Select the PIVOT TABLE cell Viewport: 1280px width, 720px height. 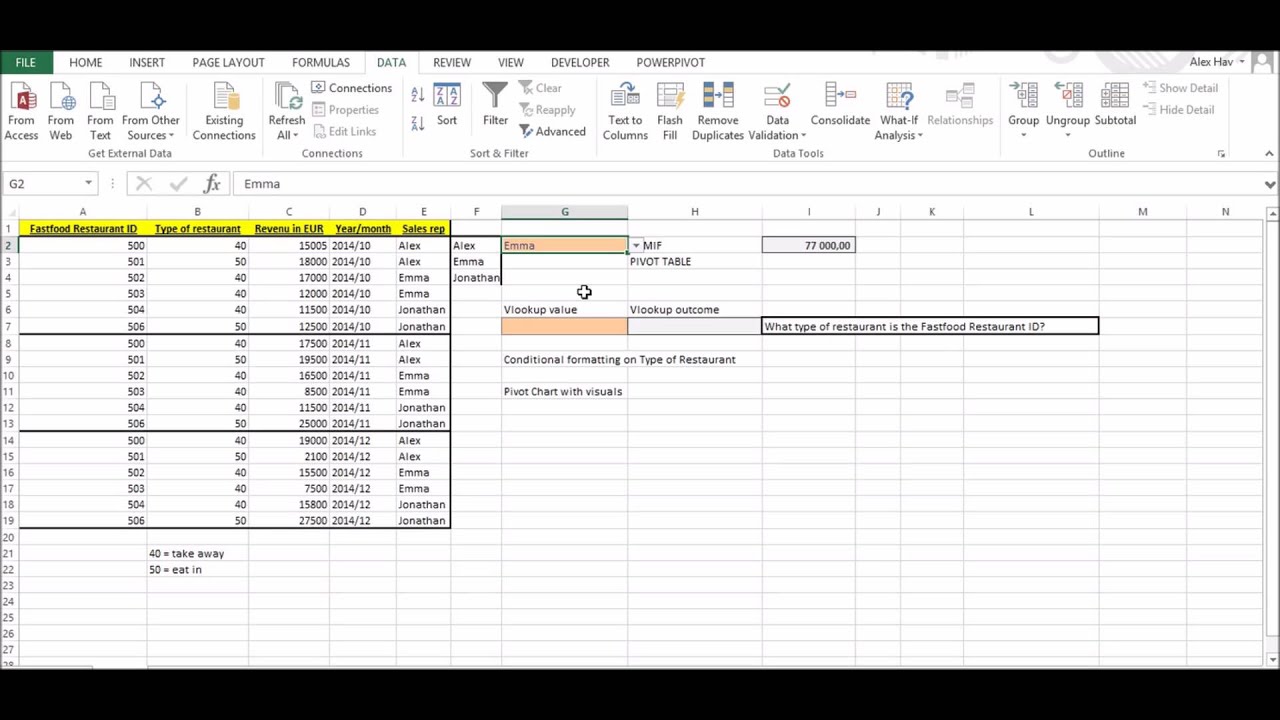695,261
